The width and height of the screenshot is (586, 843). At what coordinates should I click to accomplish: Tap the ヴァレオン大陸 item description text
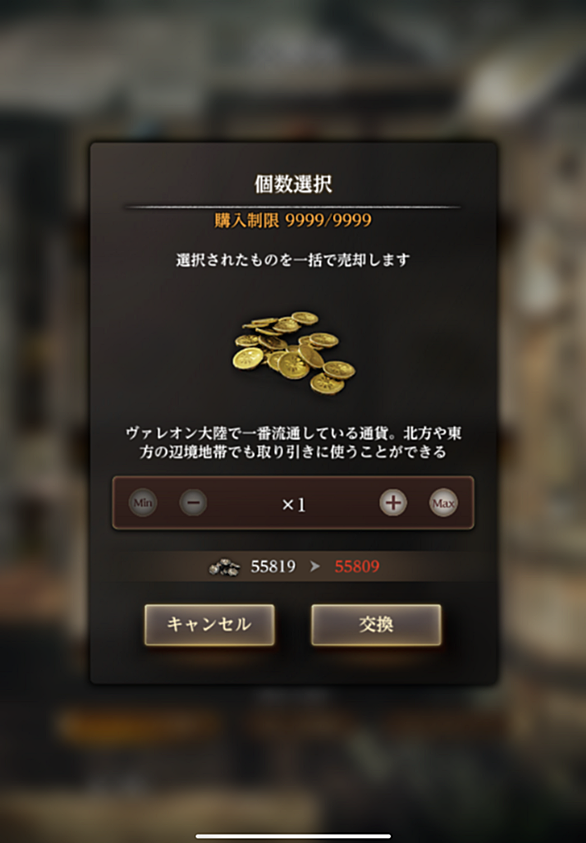coord(293,442)
